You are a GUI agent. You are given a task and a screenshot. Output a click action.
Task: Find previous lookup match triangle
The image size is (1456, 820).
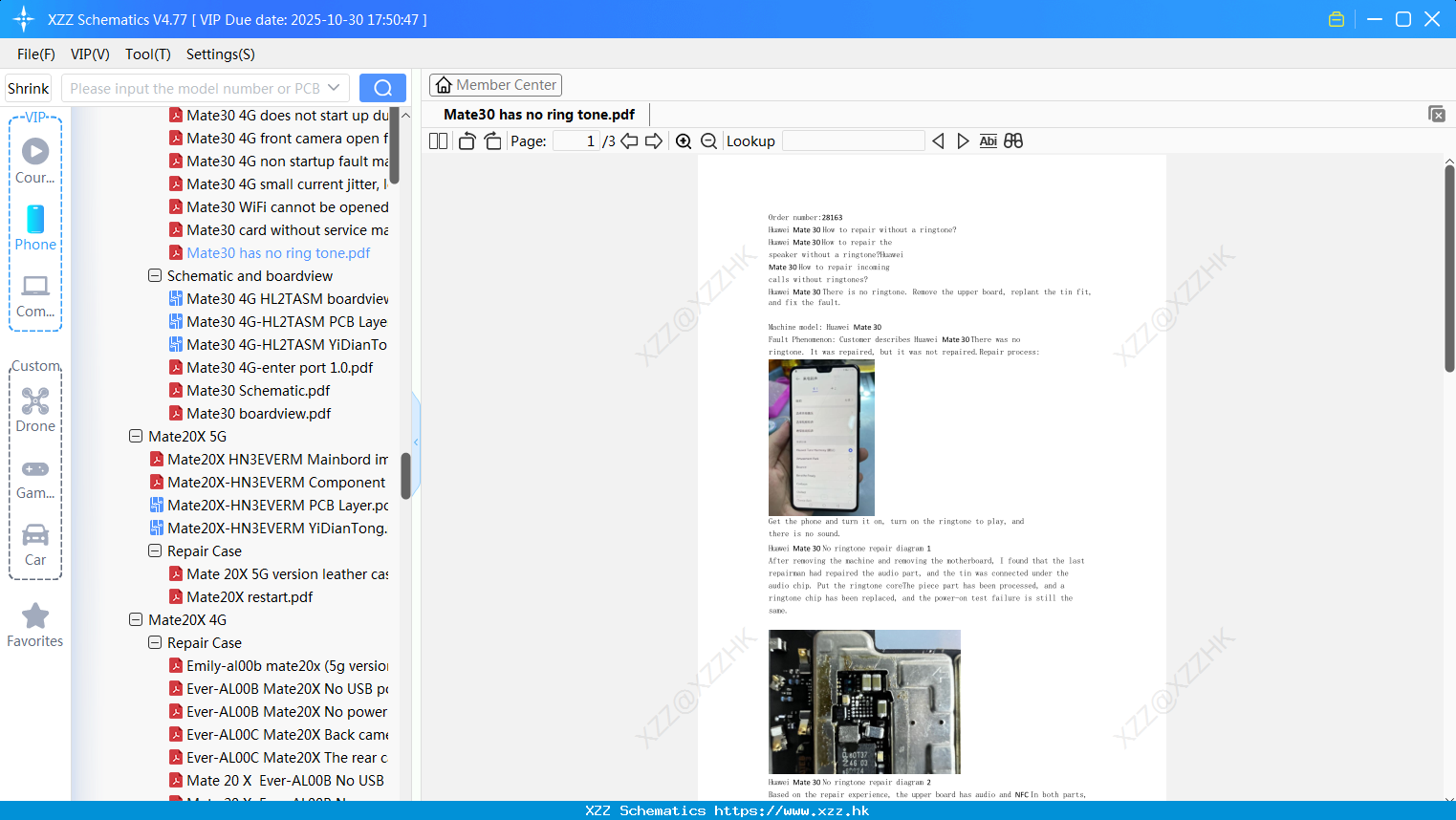pyautogui.click(x=938, y=141)
